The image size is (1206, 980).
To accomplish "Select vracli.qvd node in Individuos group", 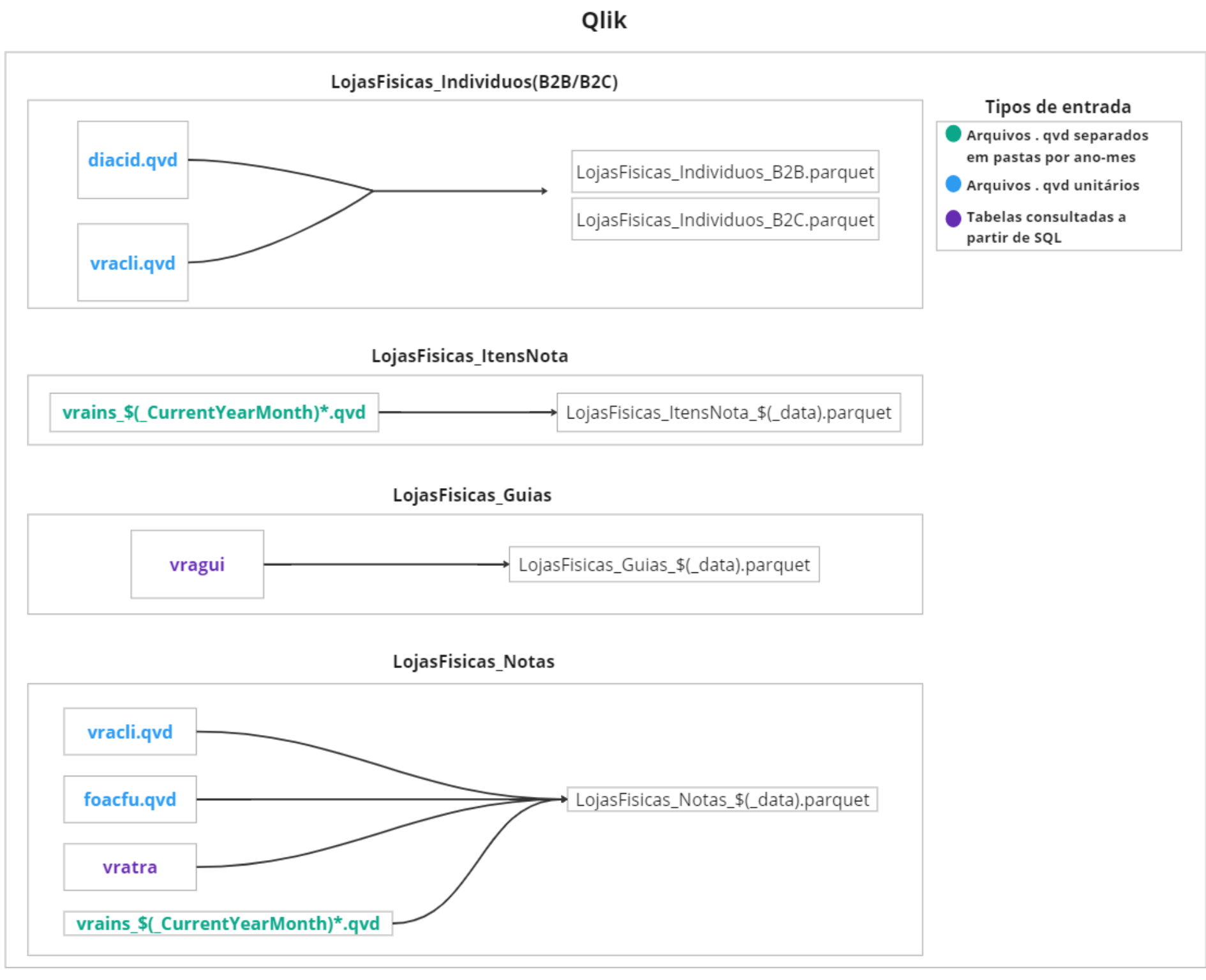I will [x=133, y=262].
